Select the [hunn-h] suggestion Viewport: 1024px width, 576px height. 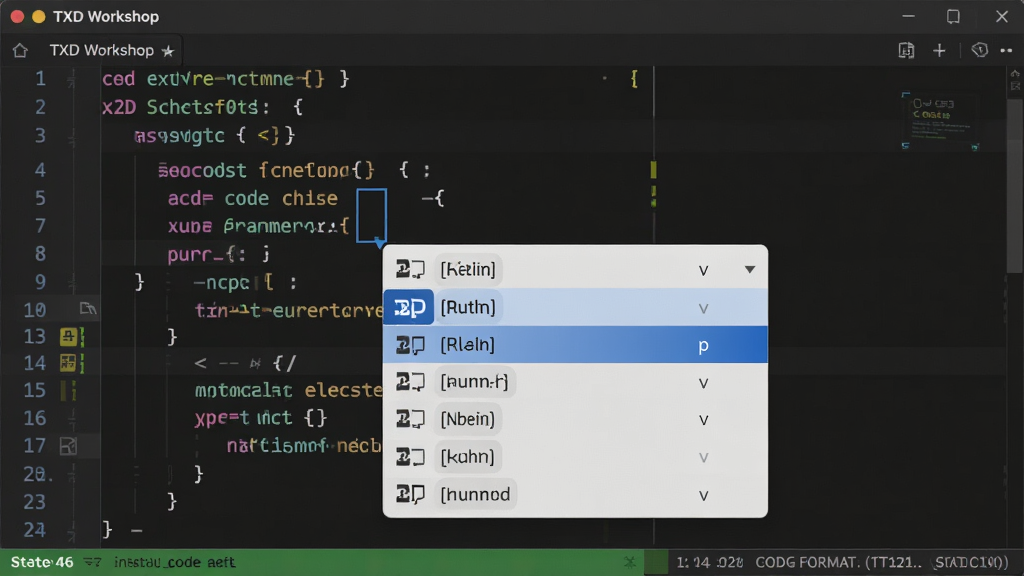pyautogui.click(x=575, y=382)
